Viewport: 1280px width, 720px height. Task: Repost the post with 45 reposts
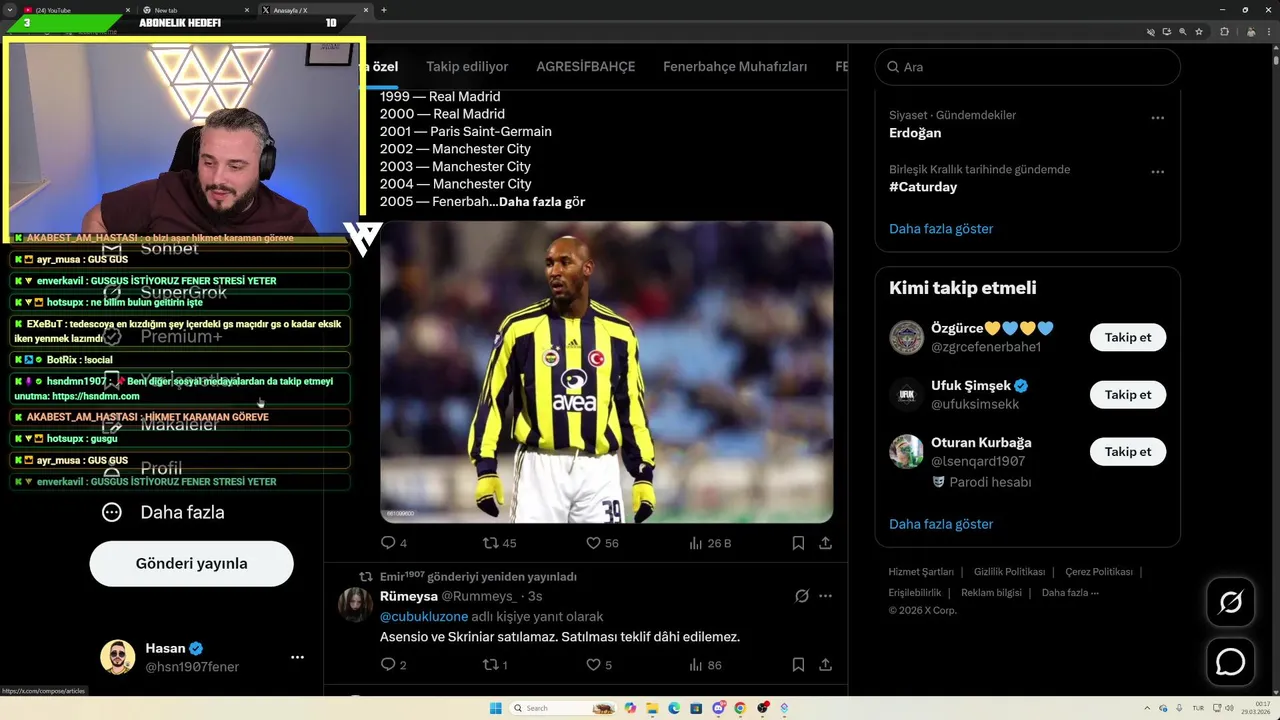[x=499, y=543]
